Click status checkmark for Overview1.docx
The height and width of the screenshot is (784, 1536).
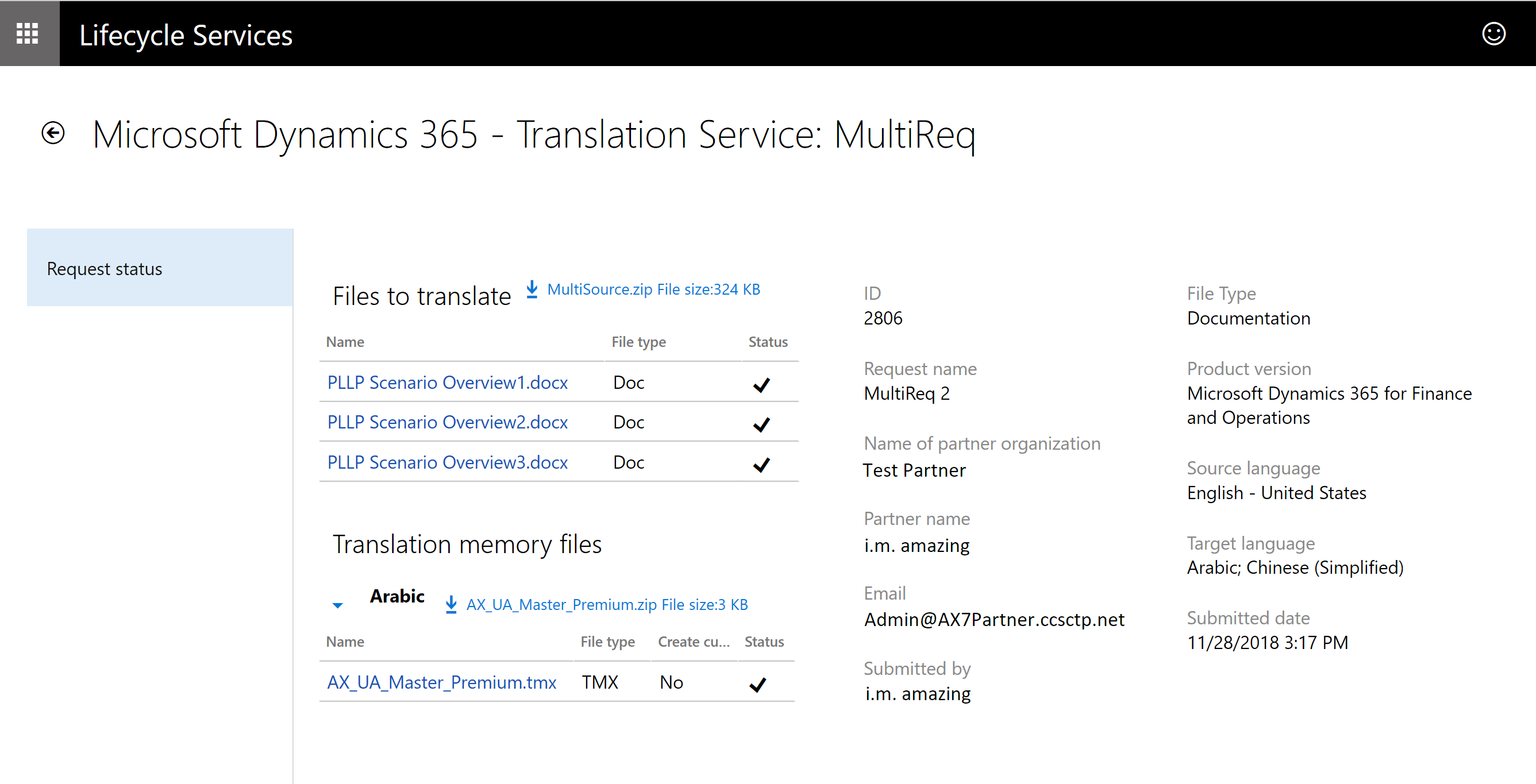(x=761, y=385)
